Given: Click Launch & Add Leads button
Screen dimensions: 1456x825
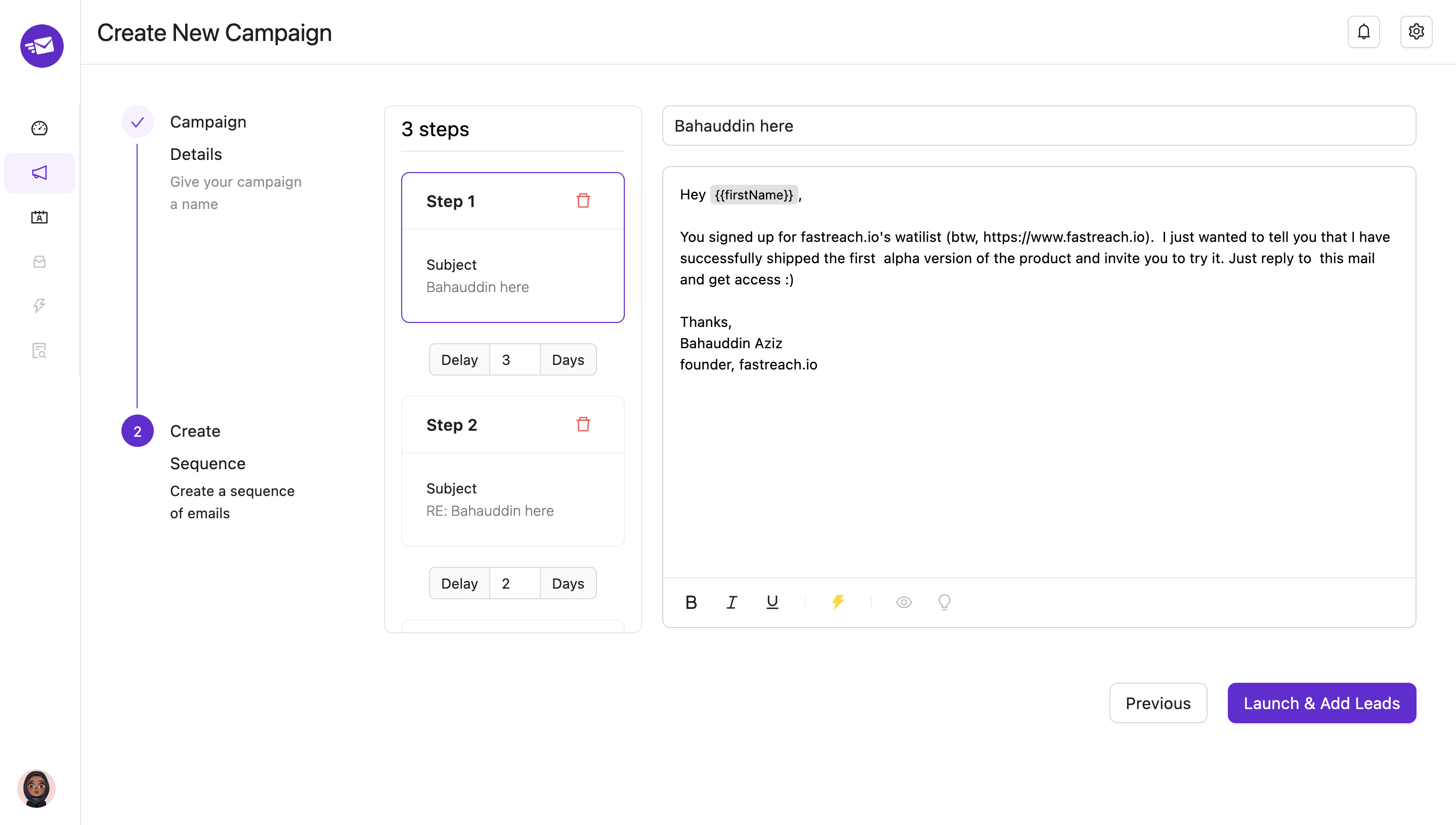Looking at the screenshot, I should (1321, 703).
